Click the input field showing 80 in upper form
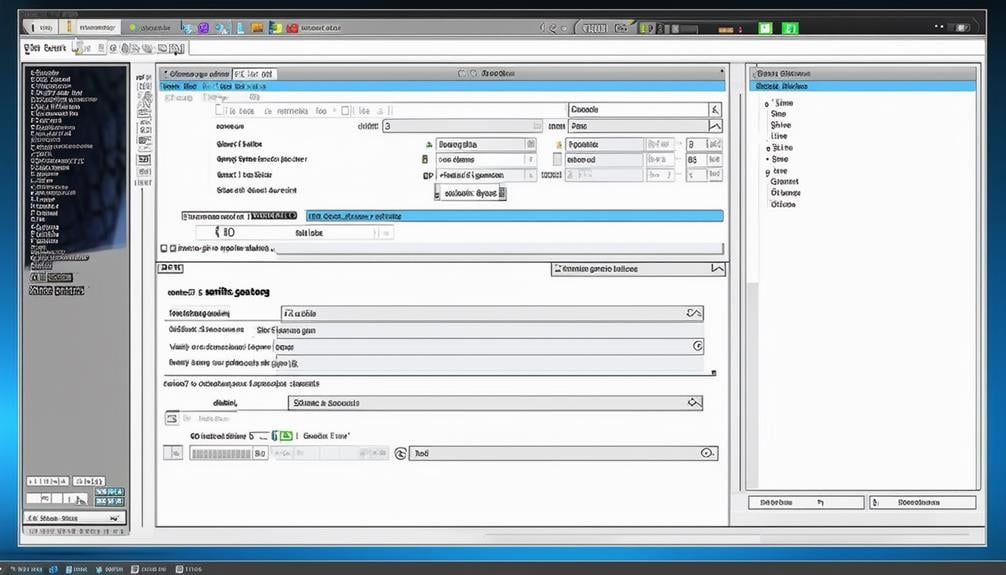 (x=295, y=233)
